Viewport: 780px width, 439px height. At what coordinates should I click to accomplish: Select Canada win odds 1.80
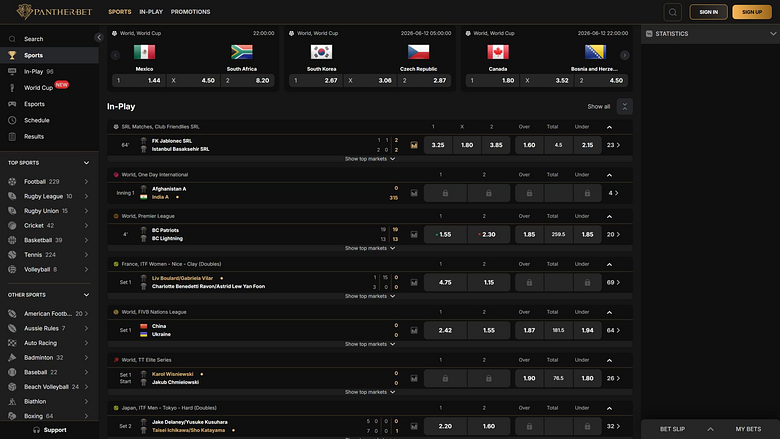[492, 81]
